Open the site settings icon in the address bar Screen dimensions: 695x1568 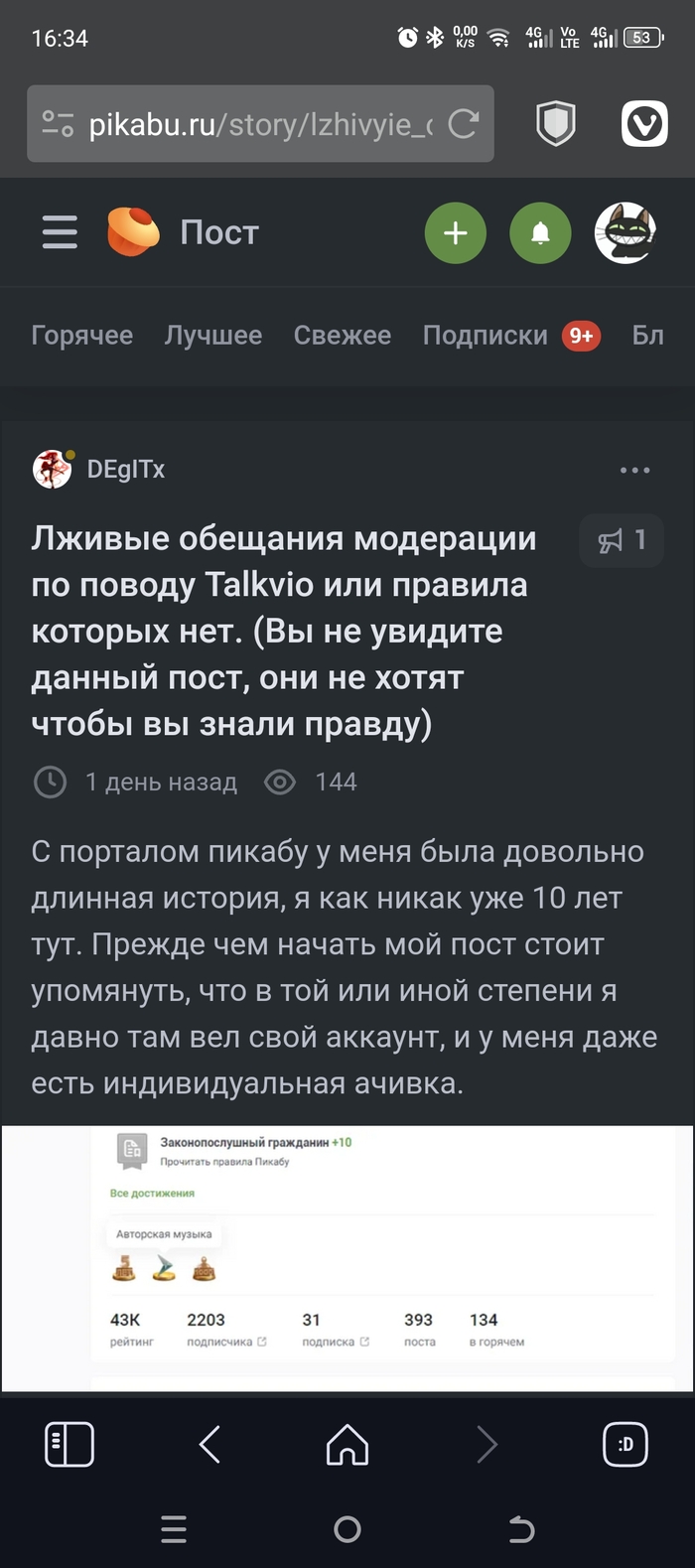click(x=58, y=124)
